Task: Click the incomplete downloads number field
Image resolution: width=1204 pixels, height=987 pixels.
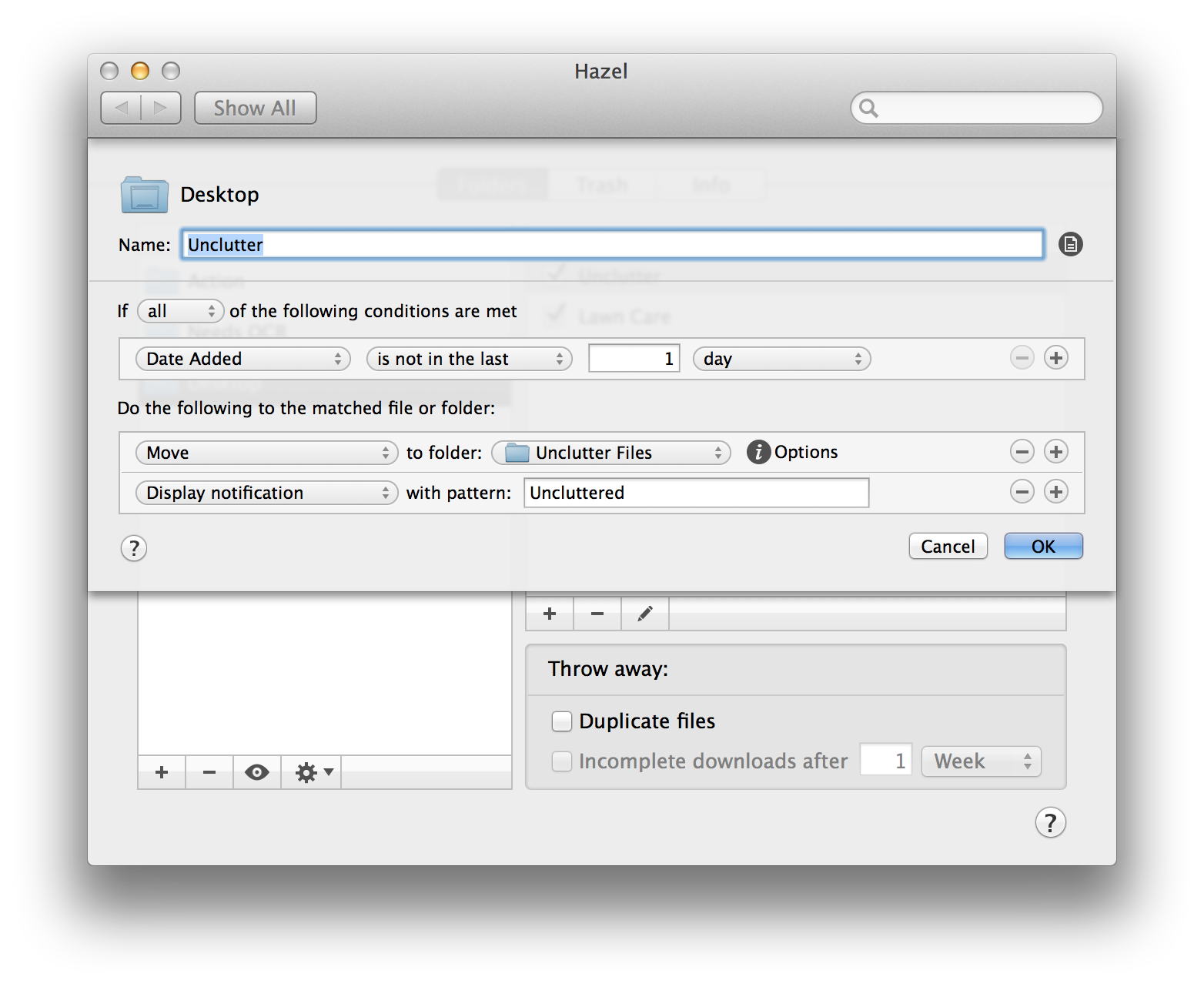Action: point(886,761)
